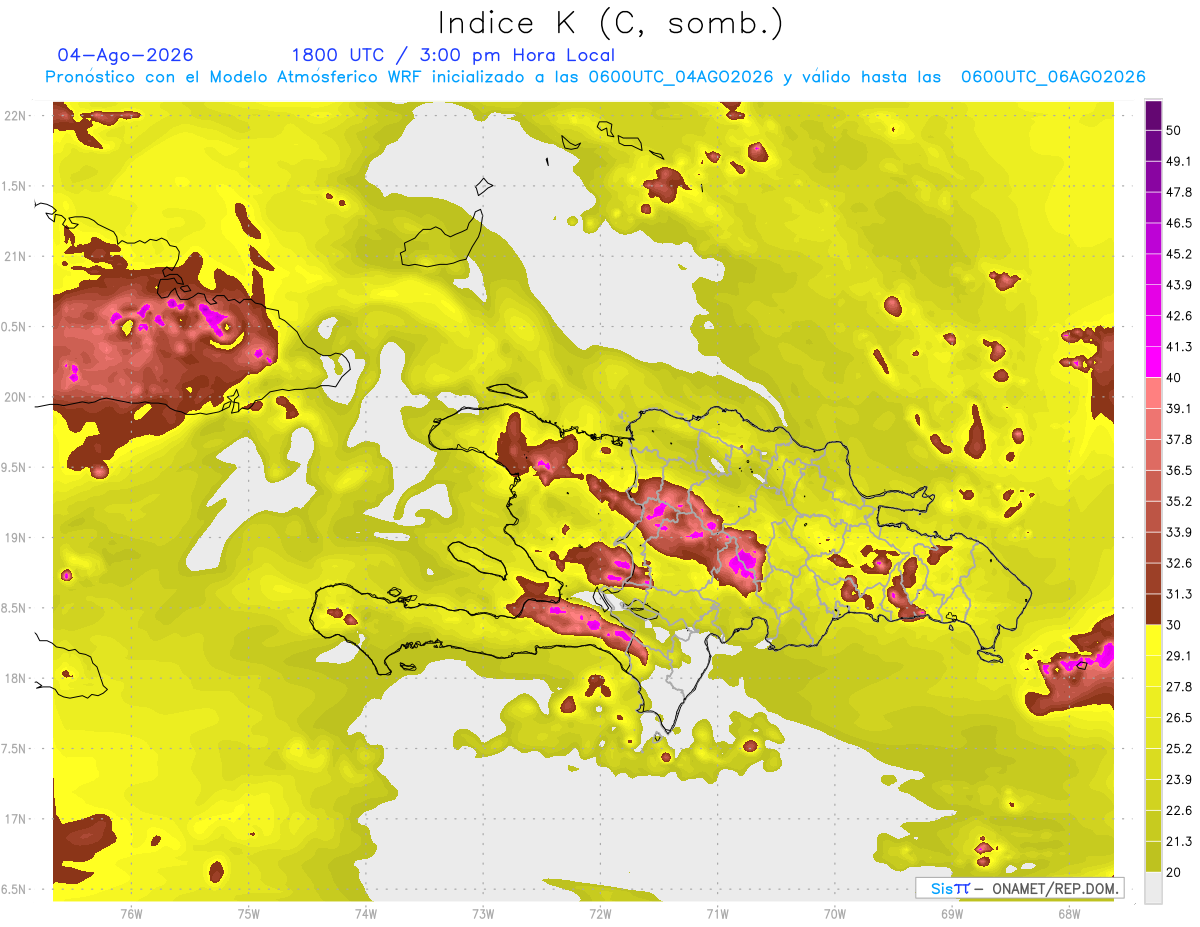1200x927 pixels.
Task: Click the colorbar value "21.3"
Action: [1179, 841]
